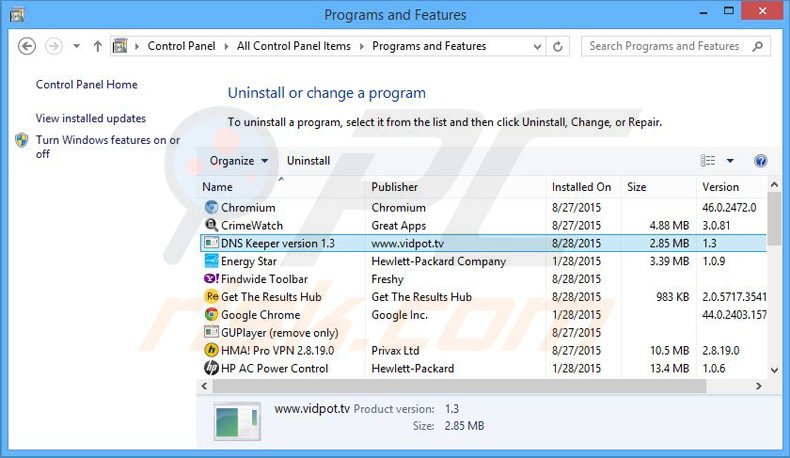
Task: Click the Programs and Features breadcrumb
Action: pos(429,46)
